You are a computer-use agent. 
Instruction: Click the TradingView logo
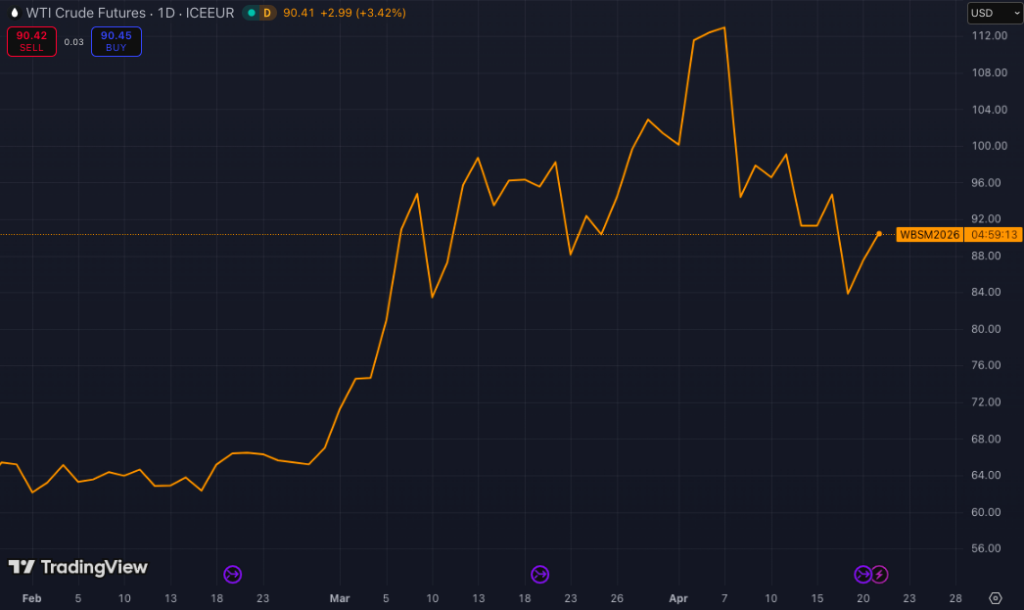click(78, 568)
